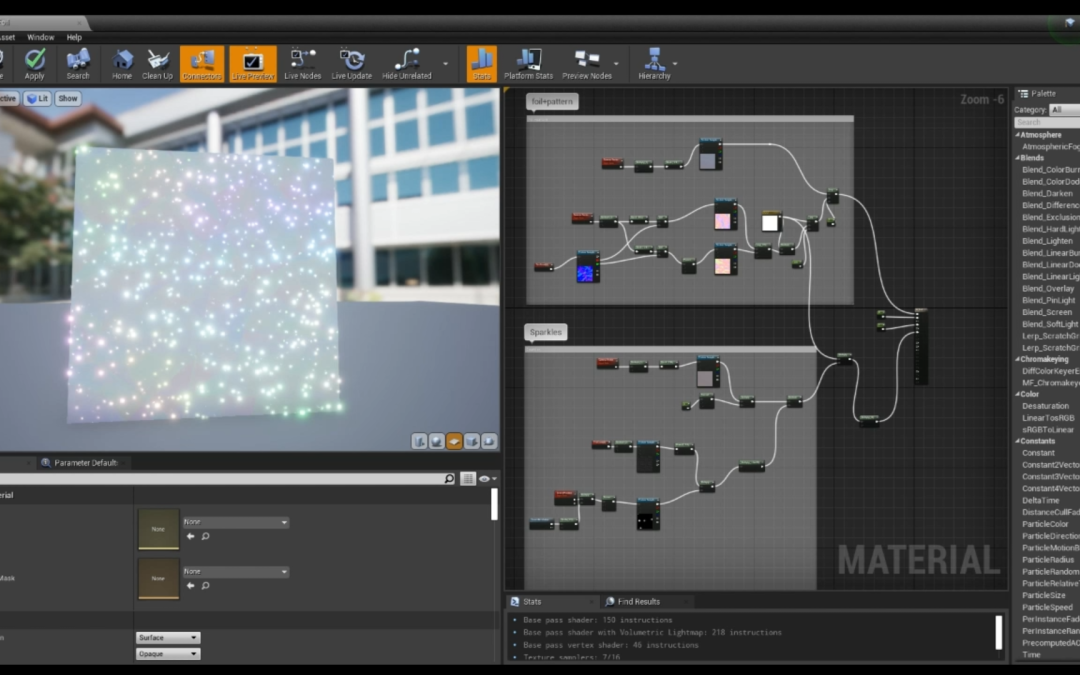The height and width of the screenshot is (675, 1080).
Task: Select the Sparkles comment label
Action: coord(546,332)
